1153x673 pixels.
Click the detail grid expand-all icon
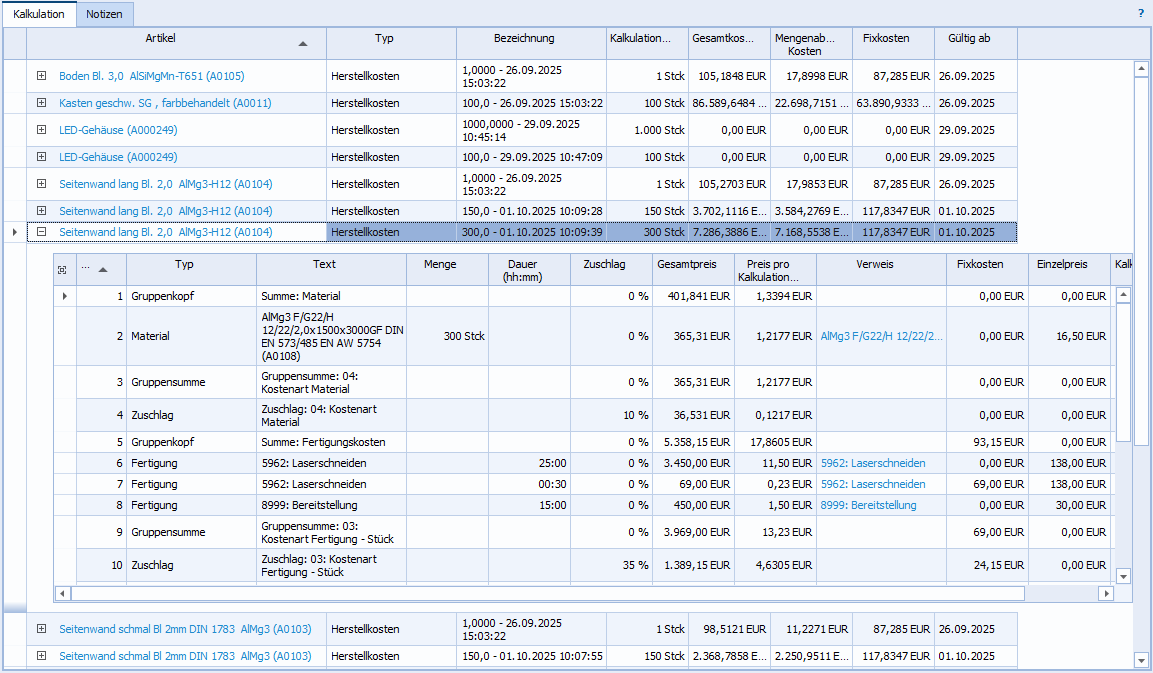[63, 269]
